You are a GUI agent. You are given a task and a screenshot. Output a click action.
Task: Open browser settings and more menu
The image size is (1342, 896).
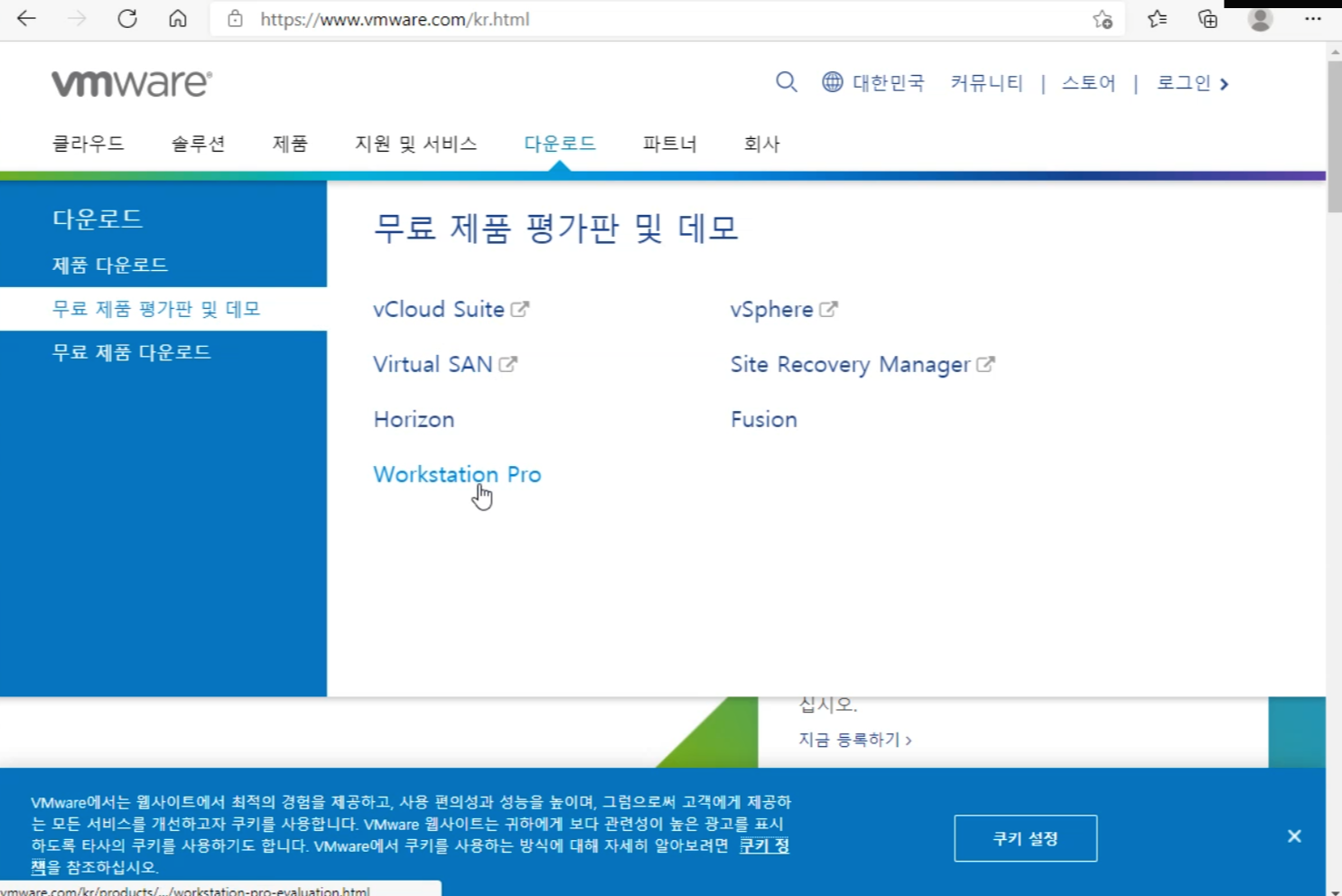click(x=1313, y=19)
